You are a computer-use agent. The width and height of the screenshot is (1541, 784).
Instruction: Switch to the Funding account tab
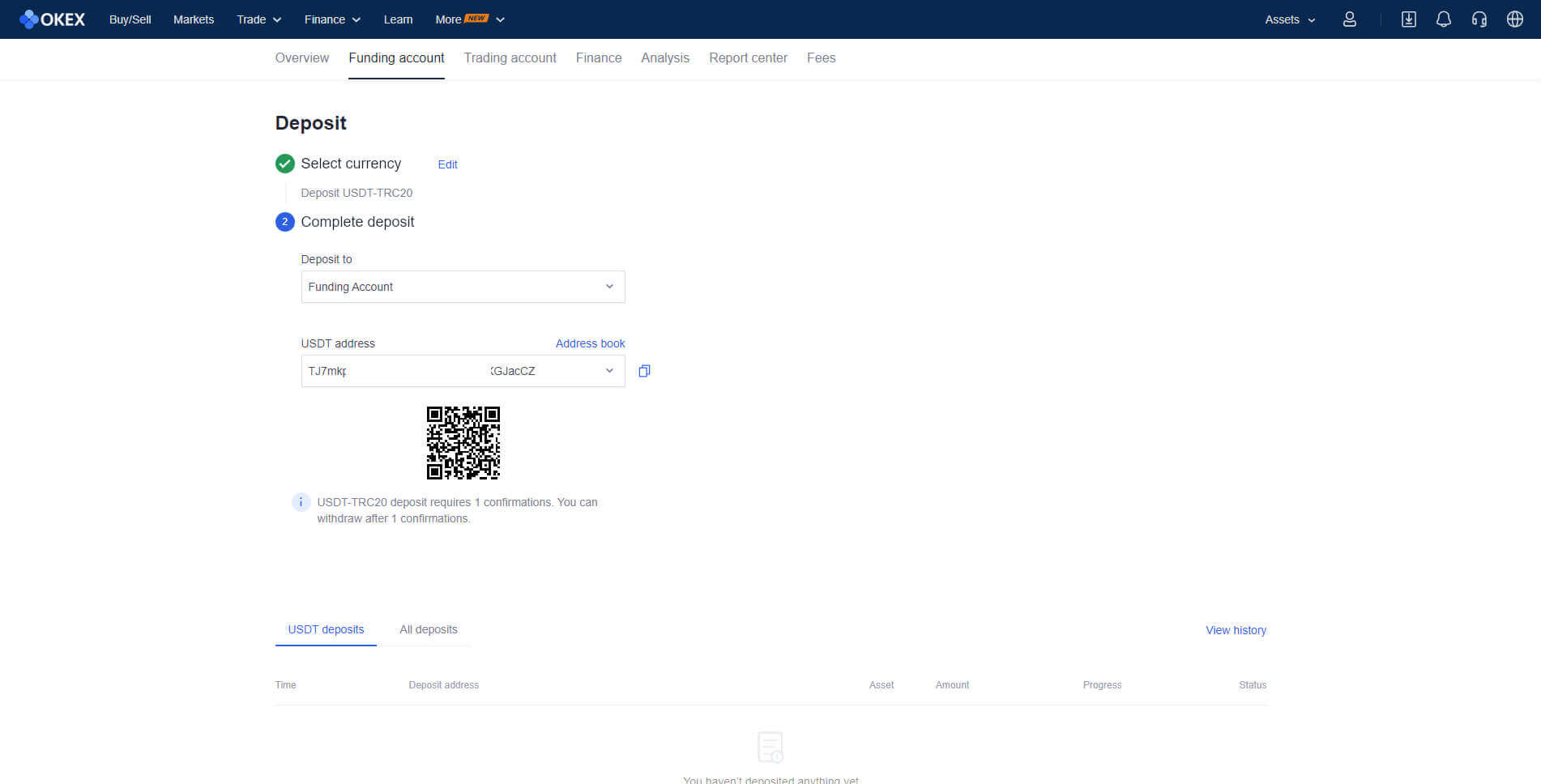pyautogui.click(x=396, y=58)
